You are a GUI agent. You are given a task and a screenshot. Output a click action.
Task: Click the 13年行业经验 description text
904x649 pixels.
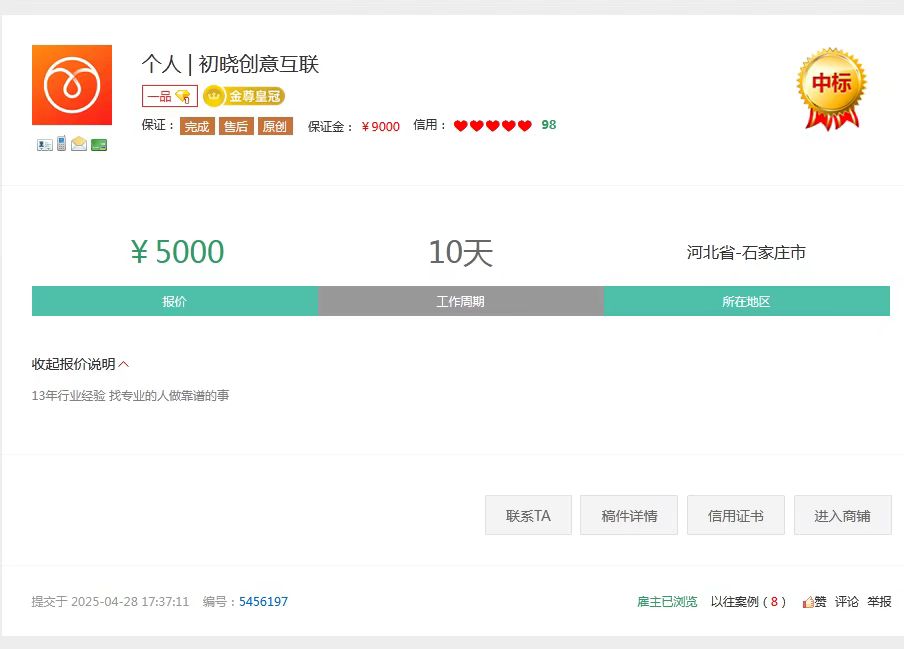pos(130,395)
